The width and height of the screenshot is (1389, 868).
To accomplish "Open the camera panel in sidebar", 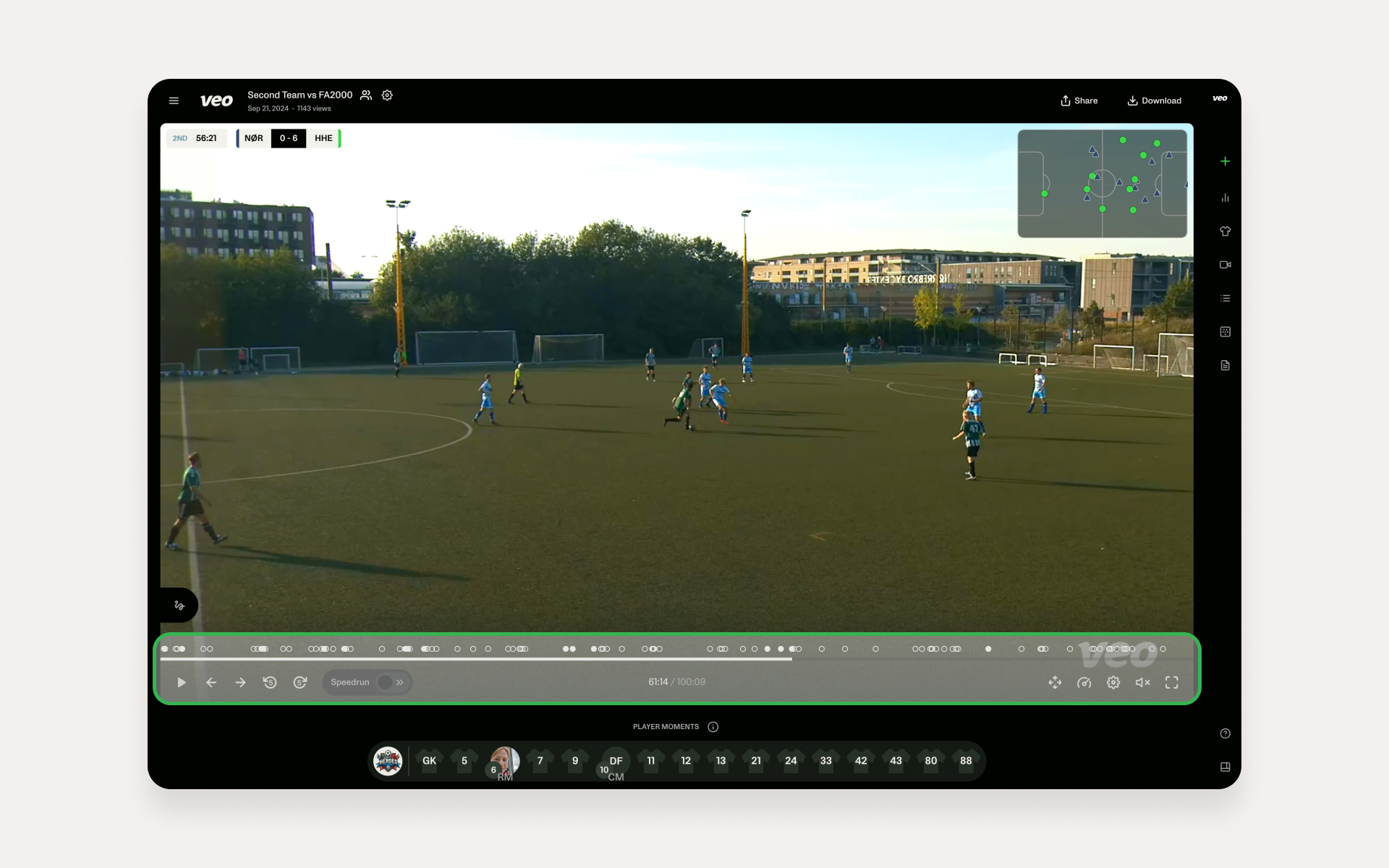I will [1225, 265].
